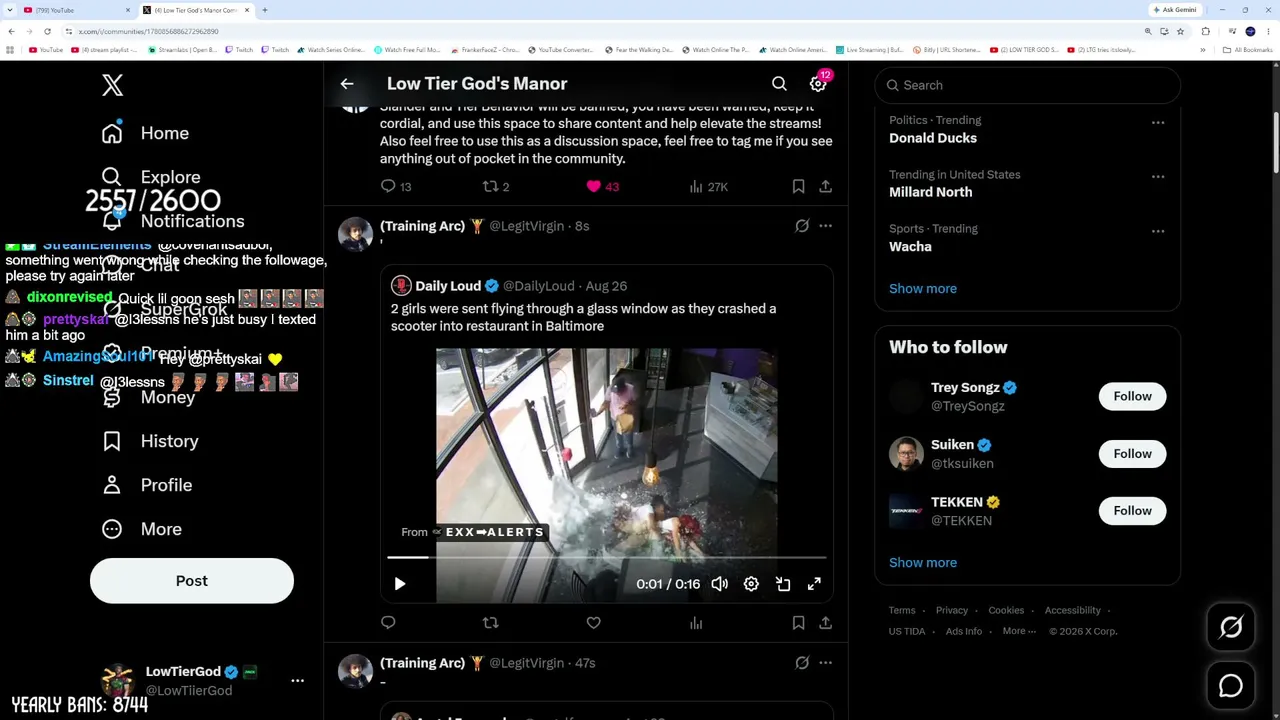Open more options for Wacha trend
Viewport: 1280px width, 720px height.
[x=1158, y=231]
